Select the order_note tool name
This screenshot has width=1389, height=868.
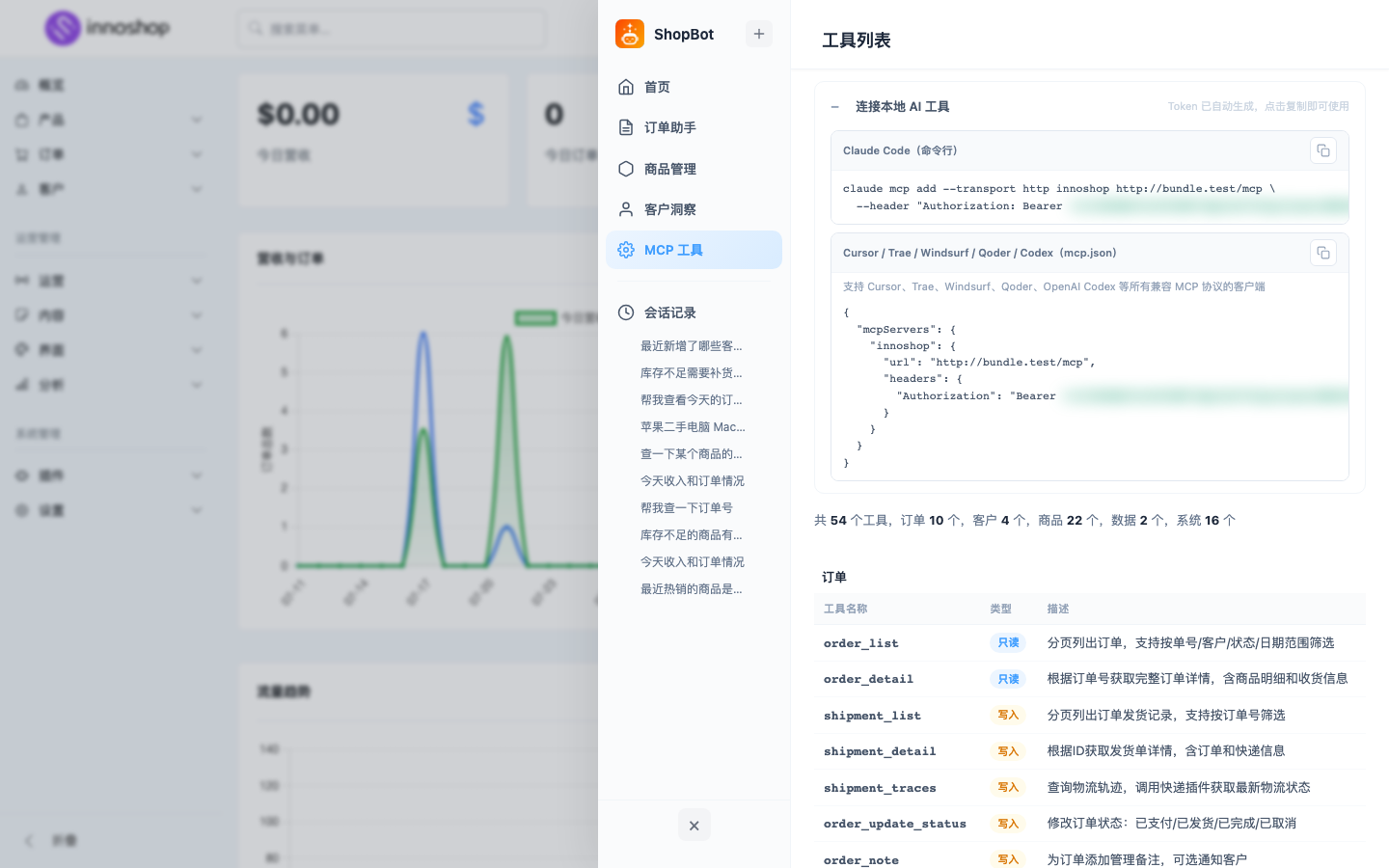tap(861, 860)
